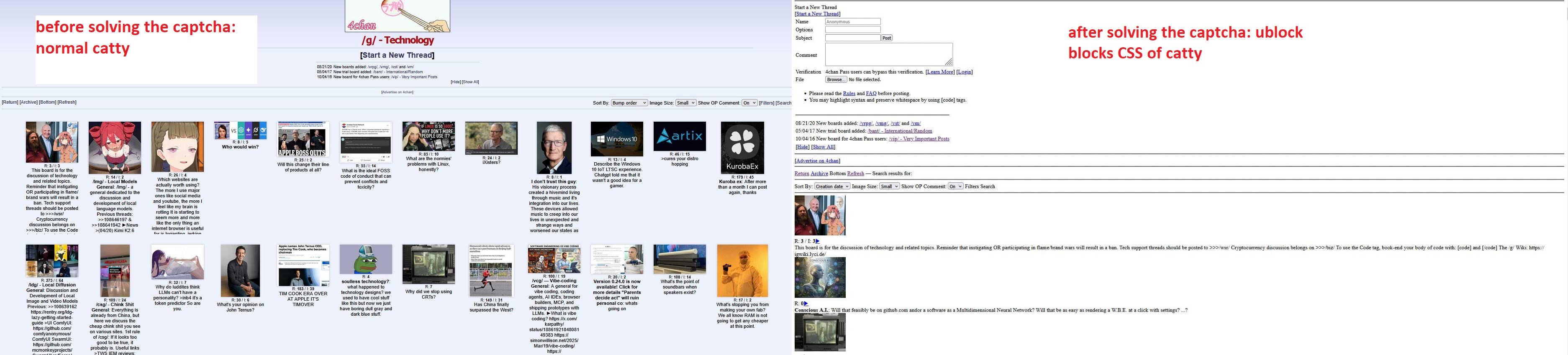
Task: Open Show OP Comment dropdown in styled catalog
Action: (x=749, y=103)
